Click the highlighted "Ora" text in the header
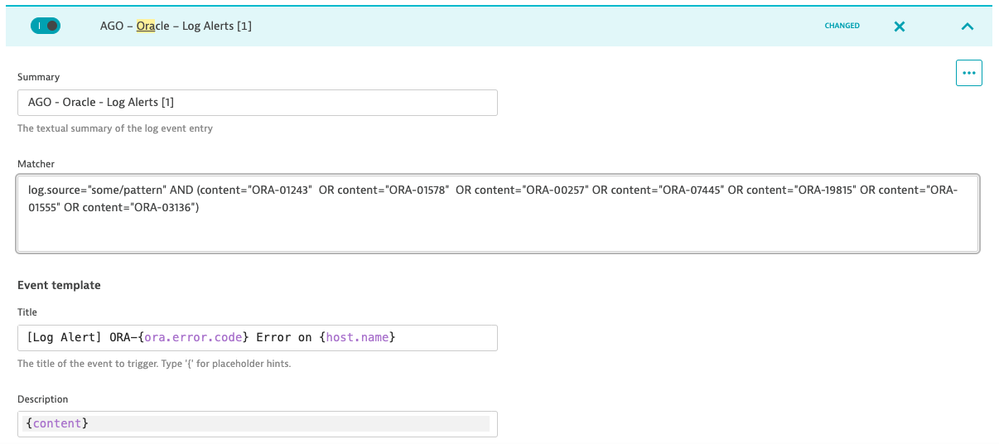 tap(146, 26)
